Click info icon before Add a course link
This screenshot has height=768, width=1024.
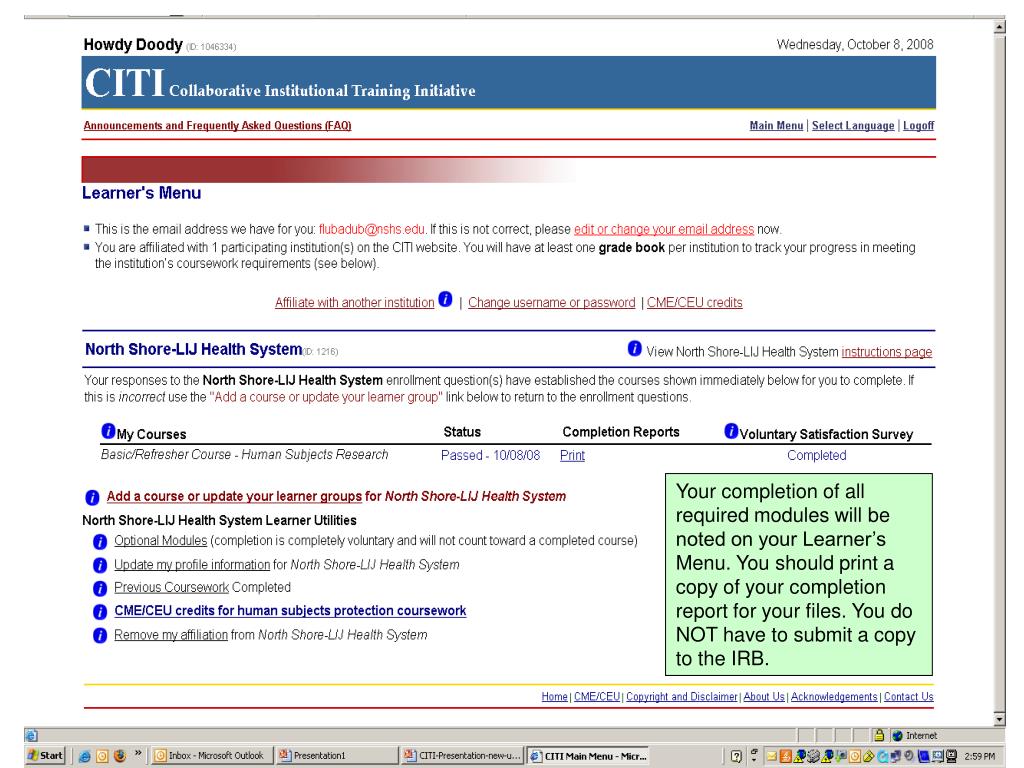(x=93, y=498)
